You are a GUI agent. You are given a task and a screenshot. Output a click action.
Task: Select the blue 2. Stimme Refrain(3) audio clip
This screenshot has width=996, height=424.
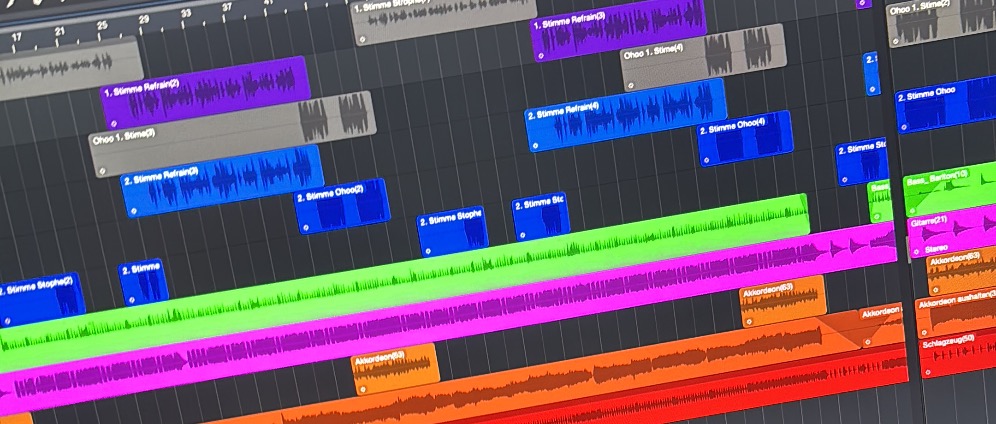(x=223, y=181)
